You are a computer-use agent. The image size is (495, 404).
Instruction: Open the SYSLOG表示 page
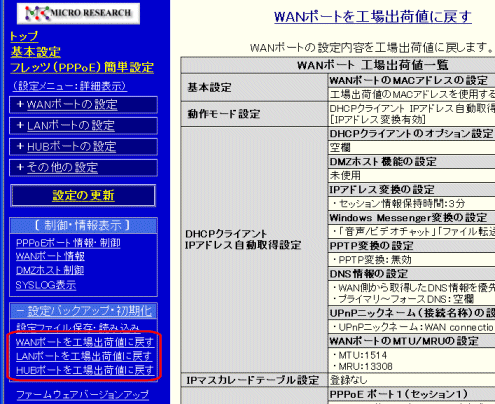46,285
